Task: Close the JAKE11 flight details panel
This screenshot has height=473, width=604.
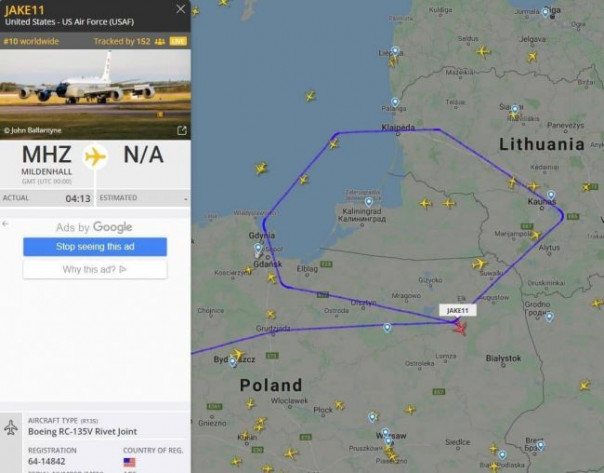Action: 180,9
